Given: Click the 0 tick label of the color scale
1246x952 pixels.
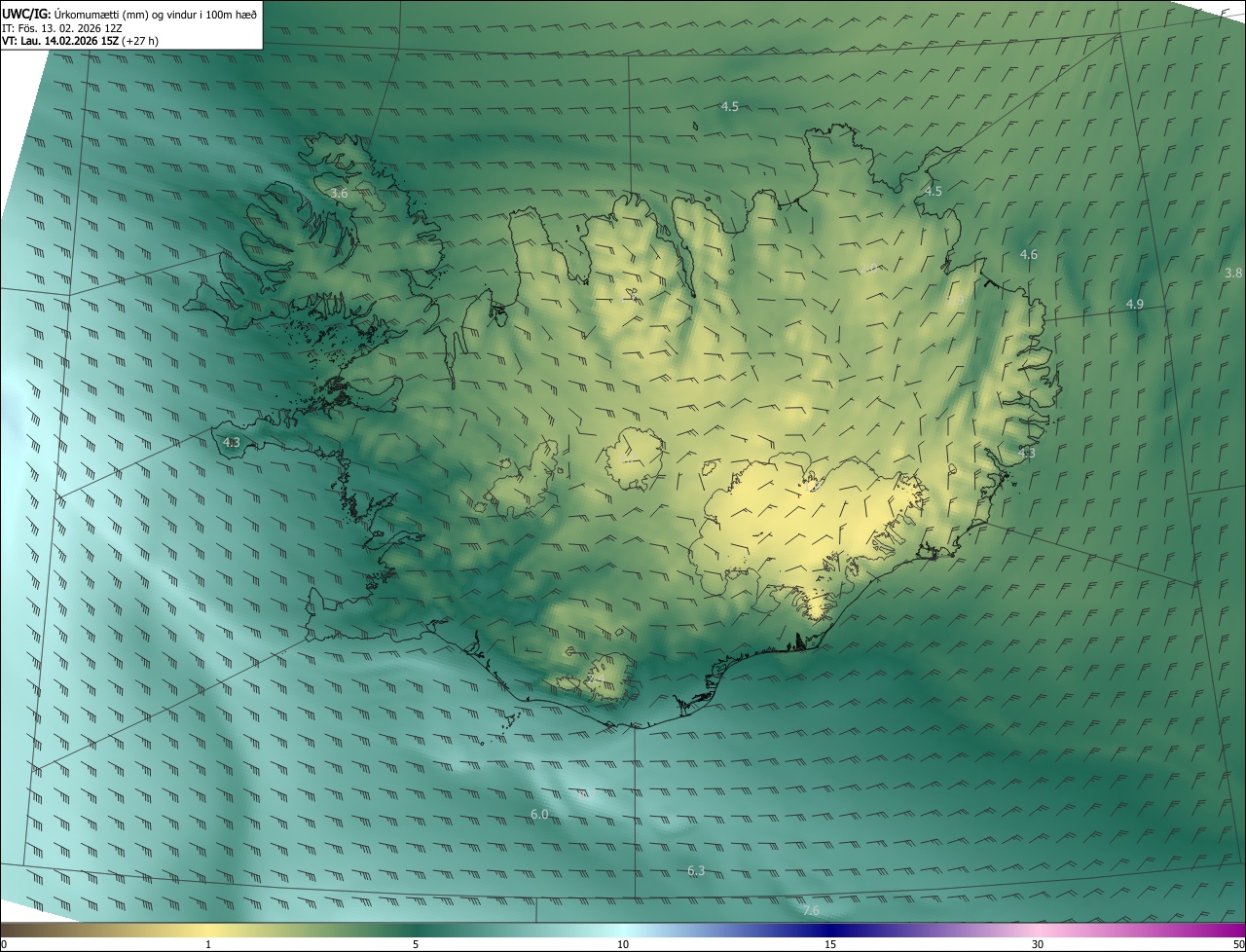Looking at the screenshot, I should (x=3, y=944).
